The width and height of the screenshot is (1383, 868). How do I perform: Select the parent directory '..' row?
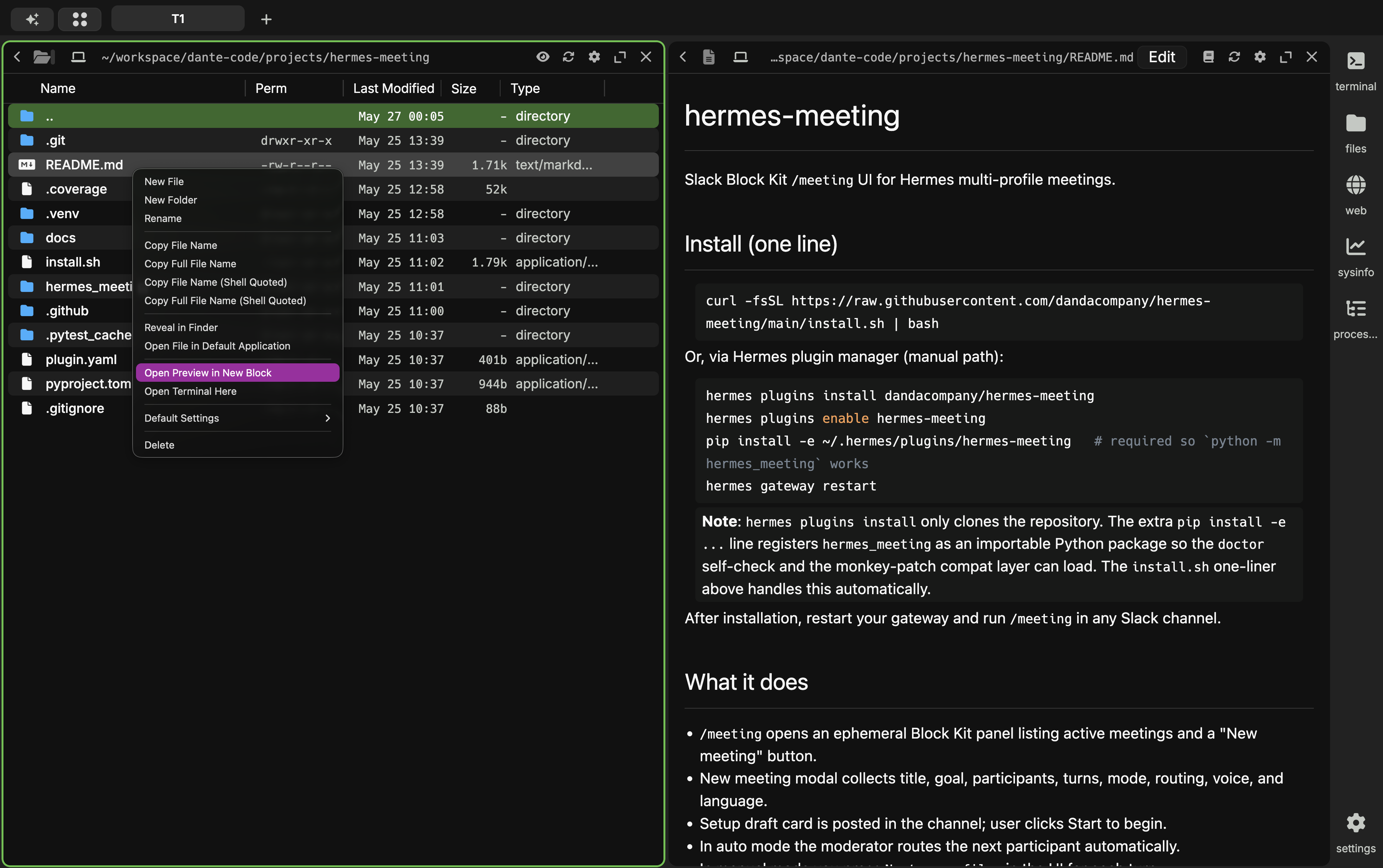point(333,116)
